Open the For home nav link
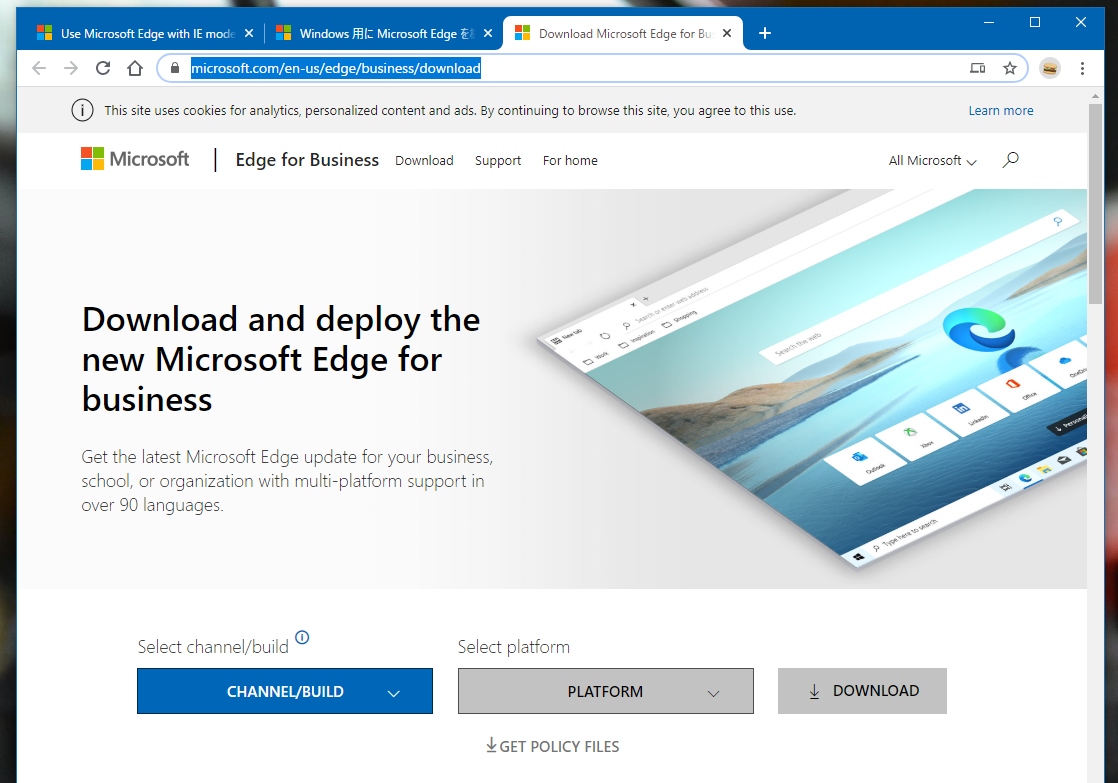 570,160
